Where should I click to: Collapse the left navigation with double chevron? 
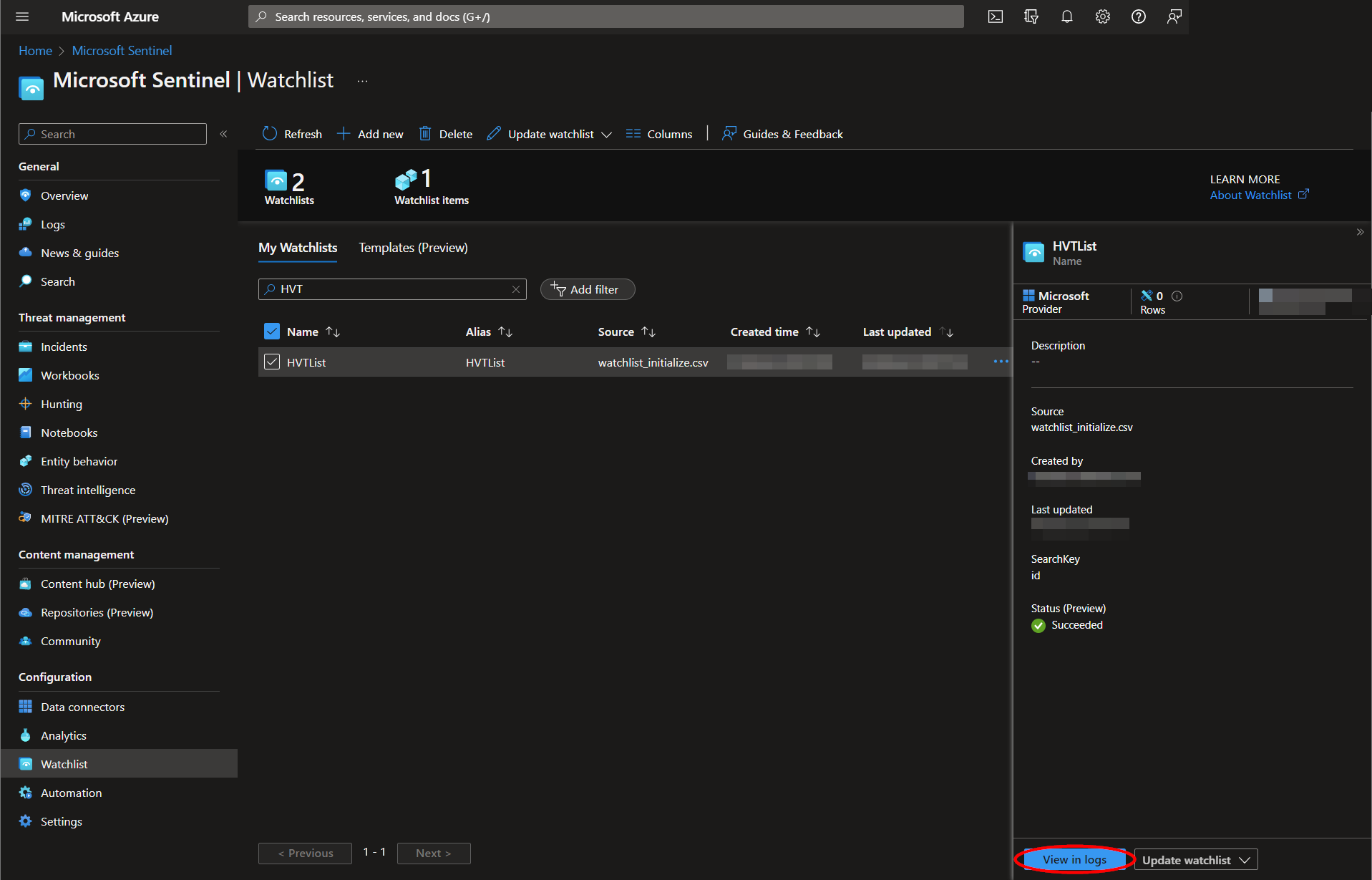pos(223,134)
